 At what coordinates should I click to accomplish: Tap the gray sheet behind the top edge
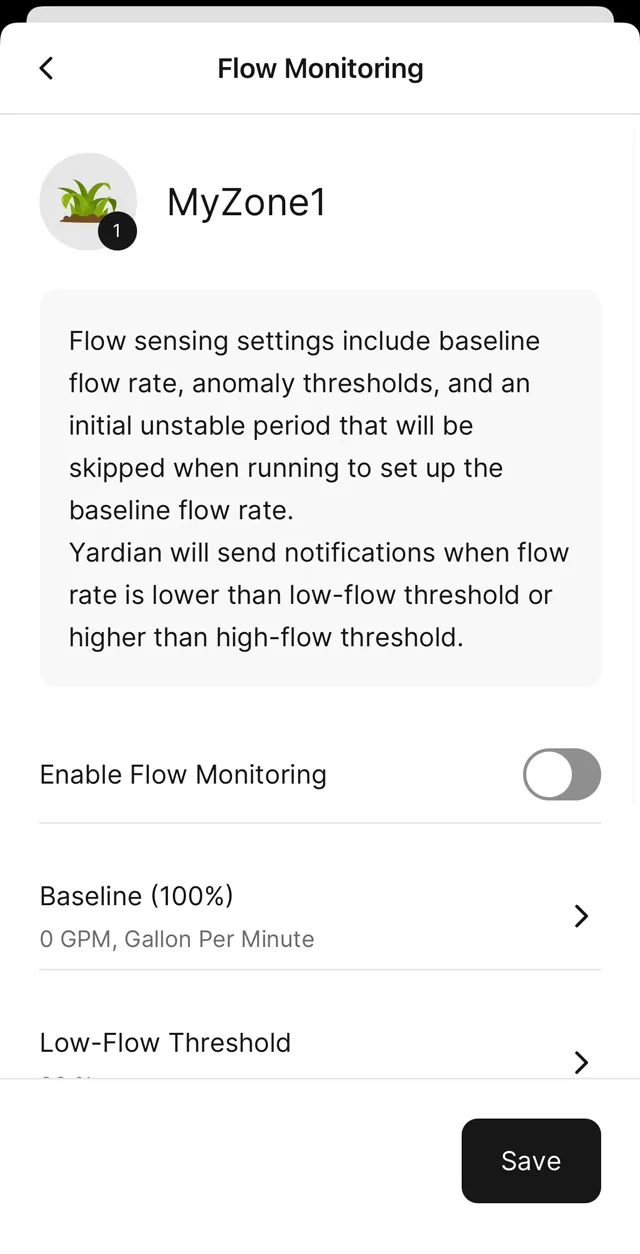point(320,13)
